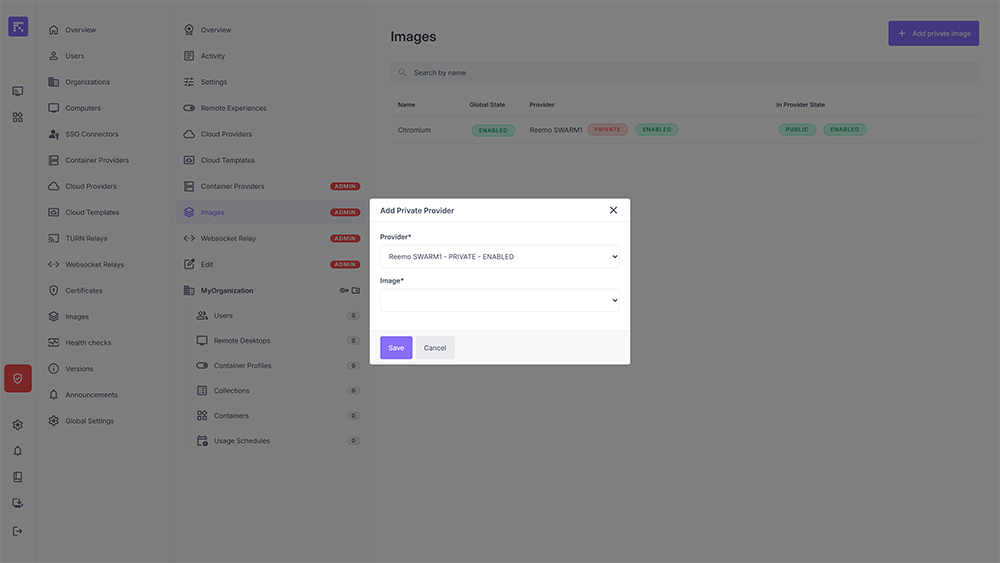Click the Add private image button
The height and width of the screenshot is (563, 1000).
click(x=933, y=33)
